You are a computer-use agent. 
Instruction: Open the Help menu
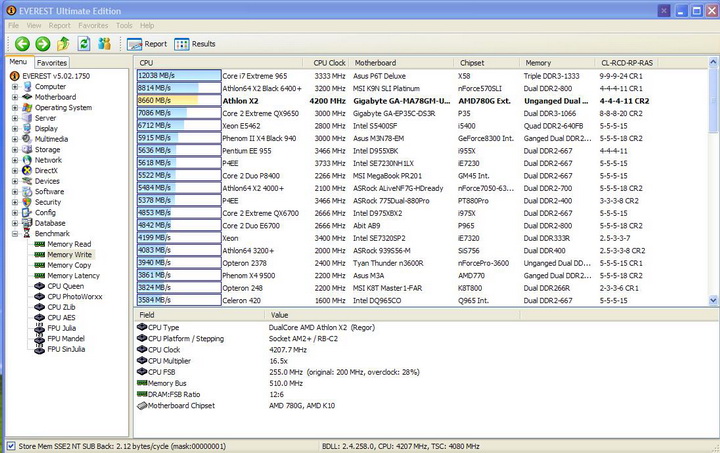coord(147,25)
